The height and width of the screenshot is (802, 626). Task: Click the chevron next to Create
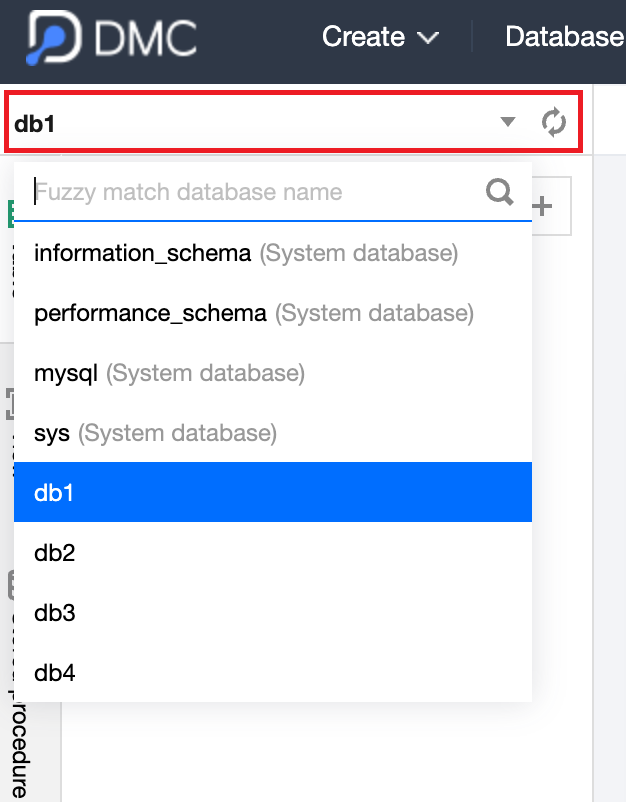(428, 39)
